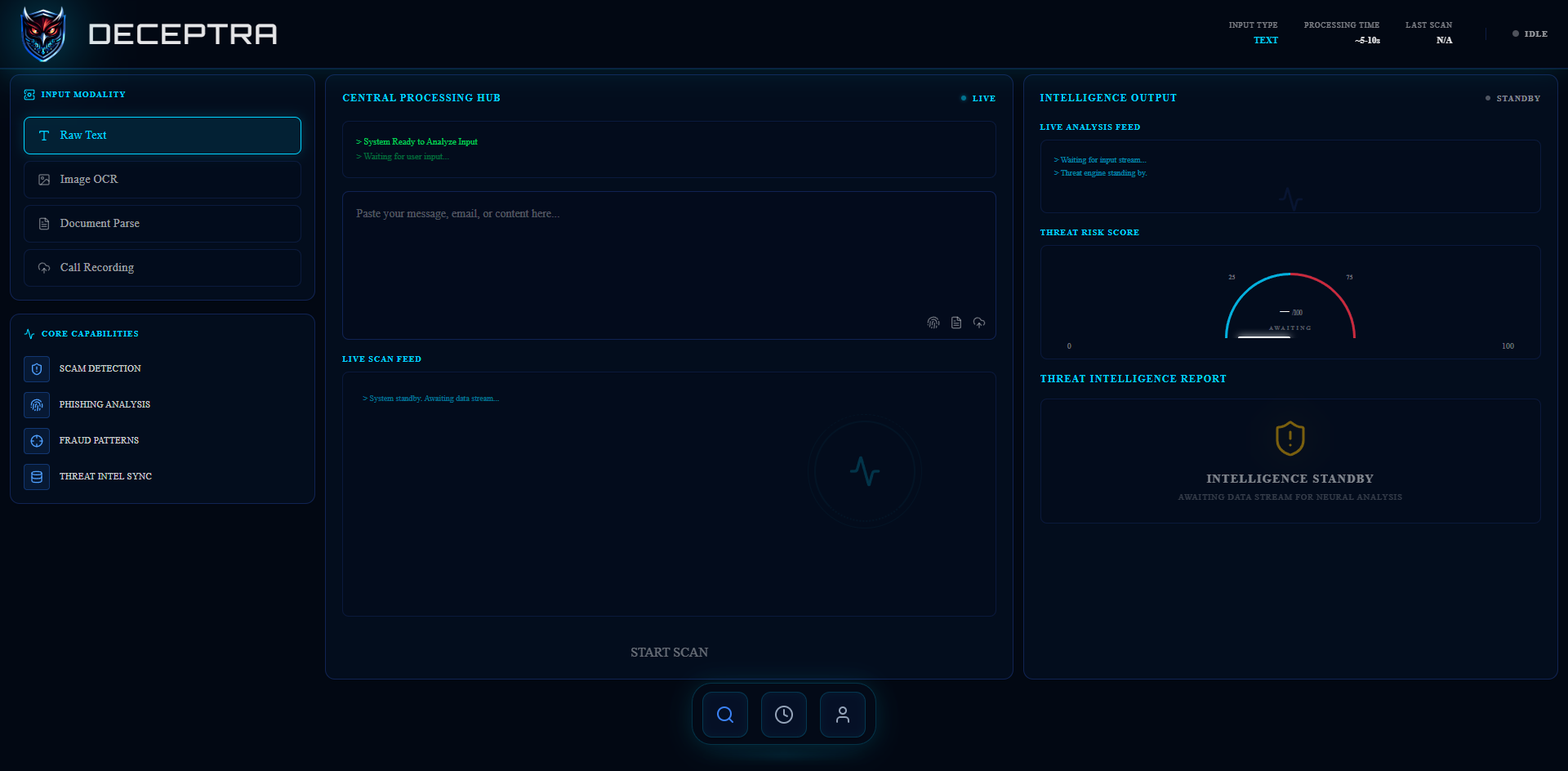Click the FRAUD PATTERNS label
This screenshot has width=1568, height=771.
tap(99, 441)
